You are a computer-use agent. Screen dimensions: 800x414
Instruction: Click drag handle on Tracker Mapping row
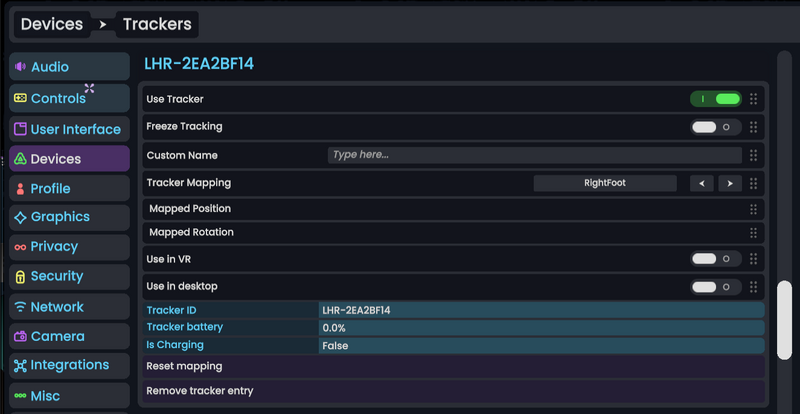(754, 183)
